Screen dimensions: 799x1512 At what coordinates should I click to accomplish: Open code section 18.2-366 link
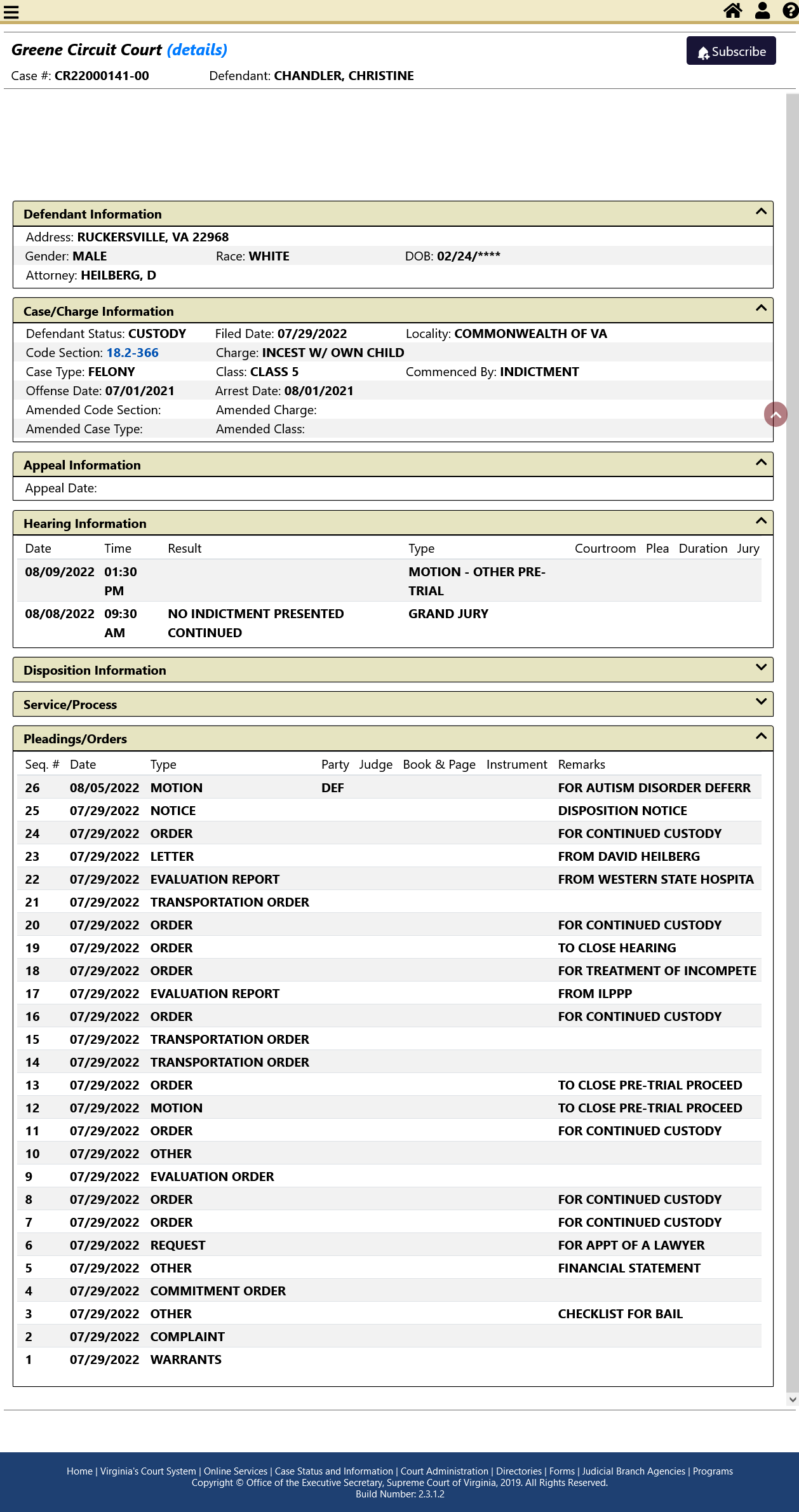tap(132, 353)
